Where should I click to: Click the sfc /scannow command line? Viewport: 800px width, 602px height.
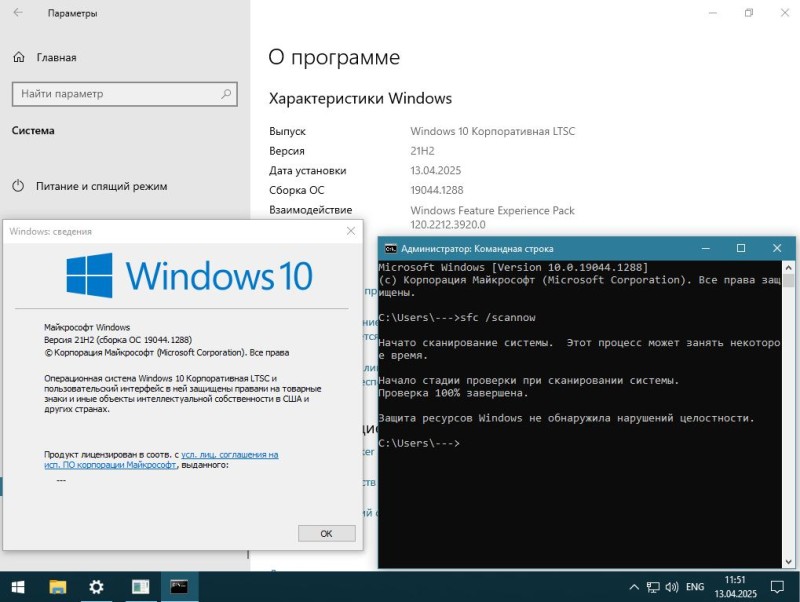[457, 317]
